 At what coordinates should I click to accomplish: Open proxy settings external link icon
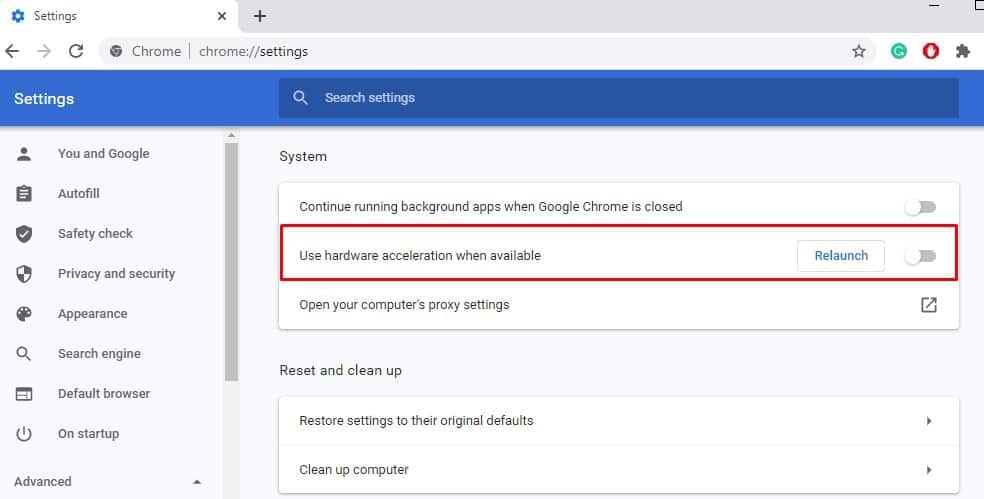(x=928, y=305)
